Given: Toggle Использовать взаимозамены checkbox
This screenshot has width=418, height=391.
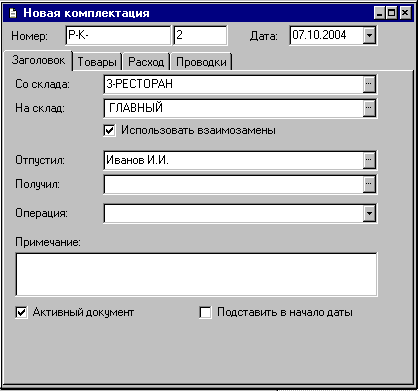Looking at the screenshot, I should point(109,130).
